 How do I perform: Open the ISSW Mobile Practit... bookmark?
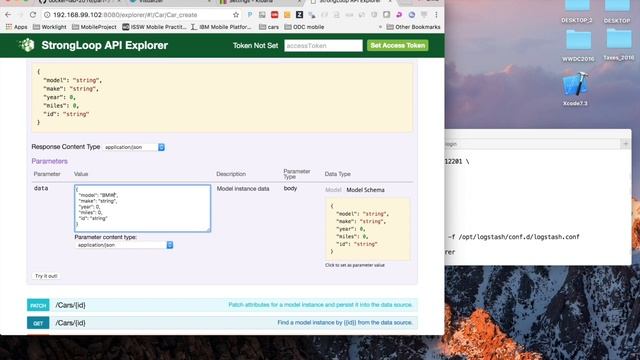pyautogui.click(x=154, y=27)
